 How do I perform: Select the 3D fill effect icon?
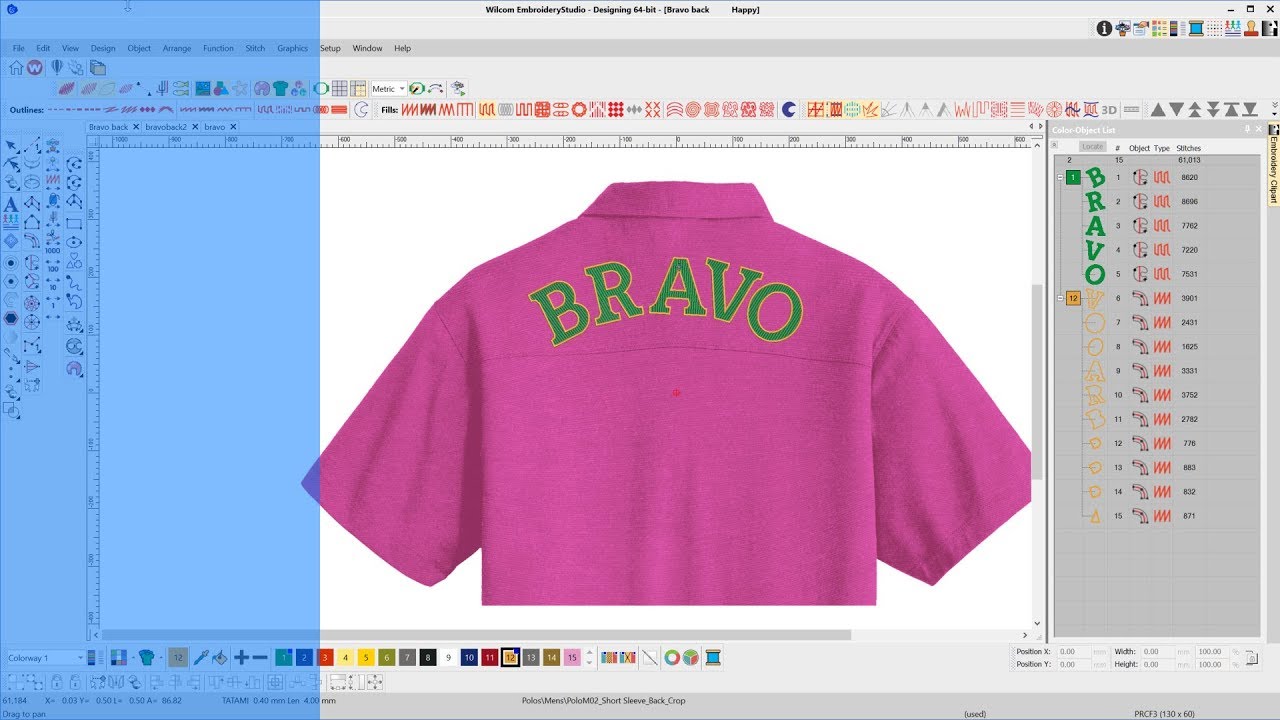point(1109,110)
